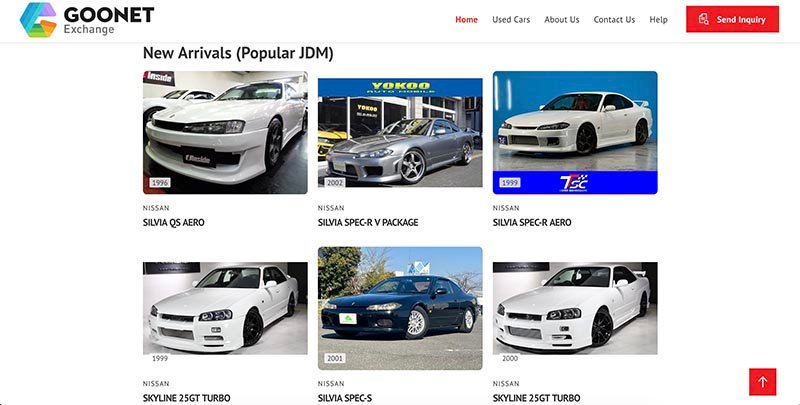Viewport: 800px width, 405px height.
Task: Open the 2000 white Skyline 25GT Turbo photo
Action: tap(575, 308)
